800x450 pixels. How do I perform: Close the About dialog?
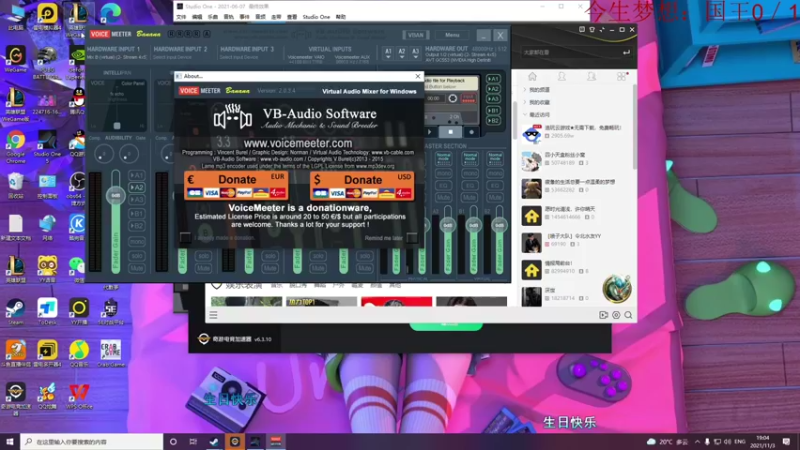(x=418, y=76)
